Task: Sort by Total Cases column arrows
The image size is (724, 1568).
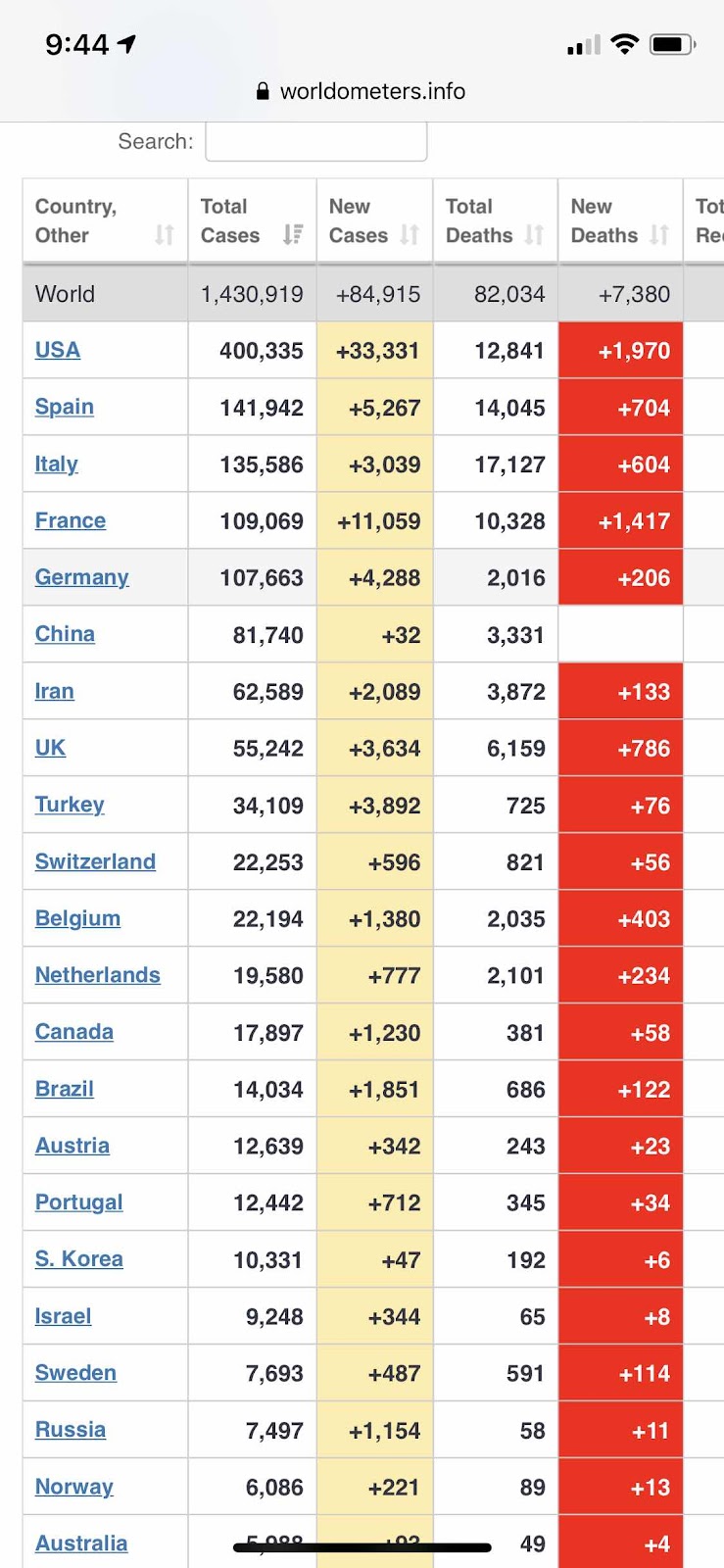Action: pos(293,235)
